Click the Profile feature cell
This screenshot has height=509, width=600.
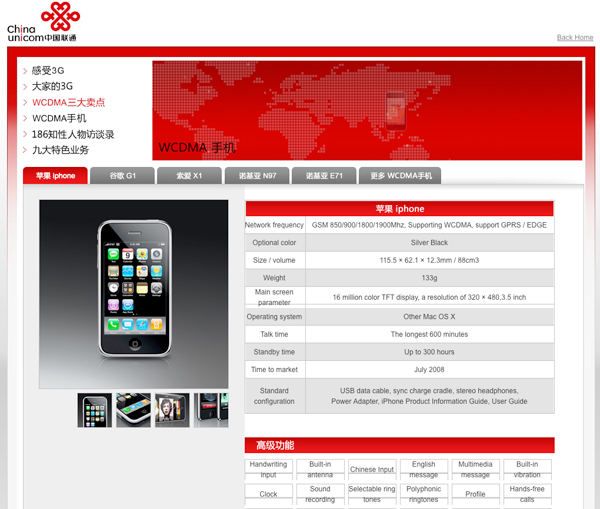(x=475, y=494)
